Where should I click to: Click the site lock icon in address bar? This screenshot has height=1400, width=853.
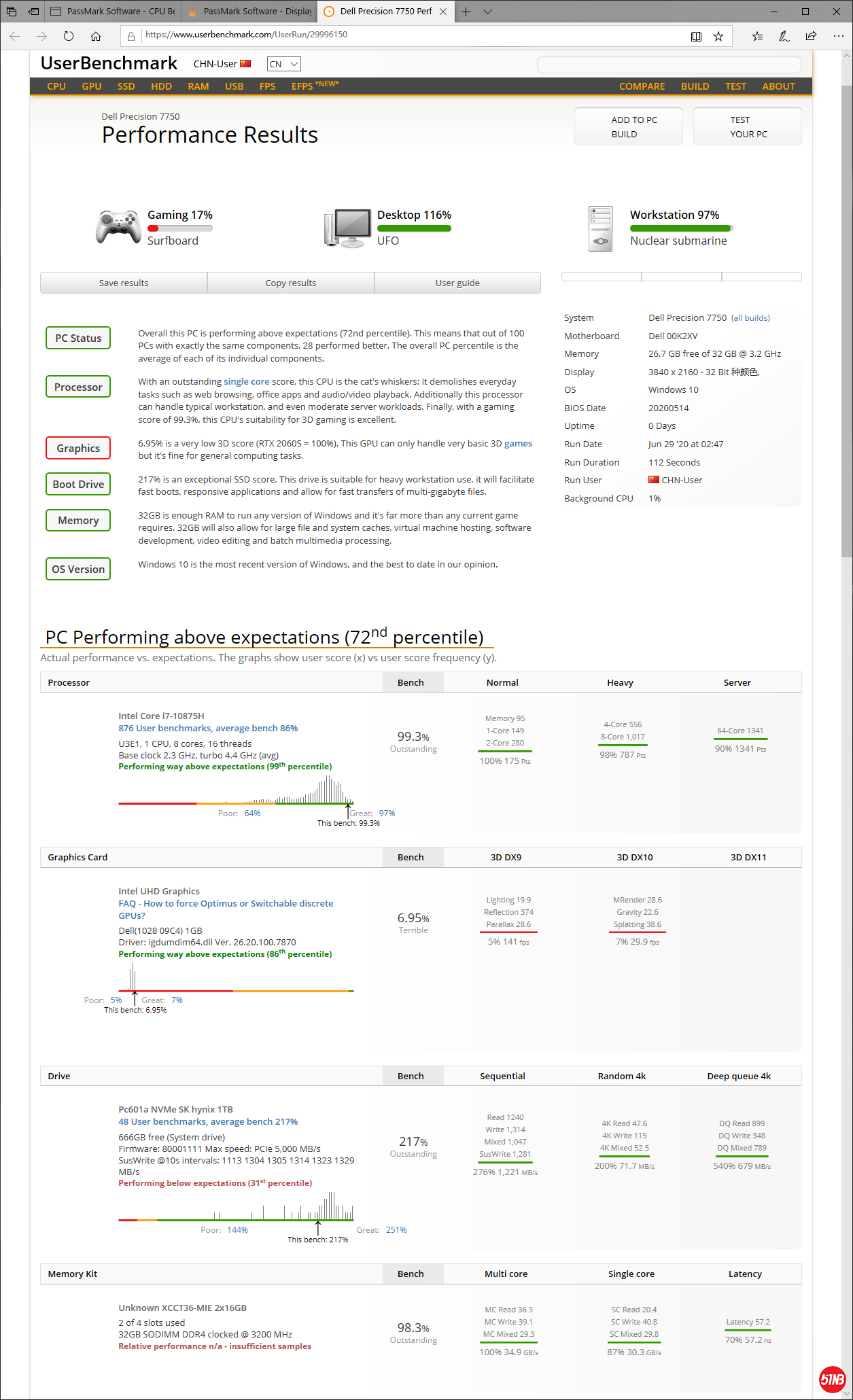coord(131,36)
